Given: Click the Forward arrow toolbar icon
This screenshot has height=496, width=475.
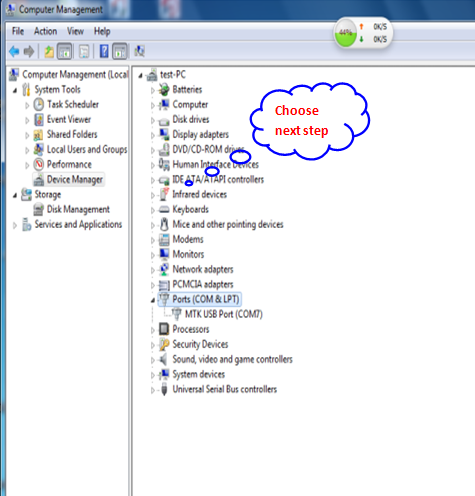Looking at the screenshot, I should 29,51.
